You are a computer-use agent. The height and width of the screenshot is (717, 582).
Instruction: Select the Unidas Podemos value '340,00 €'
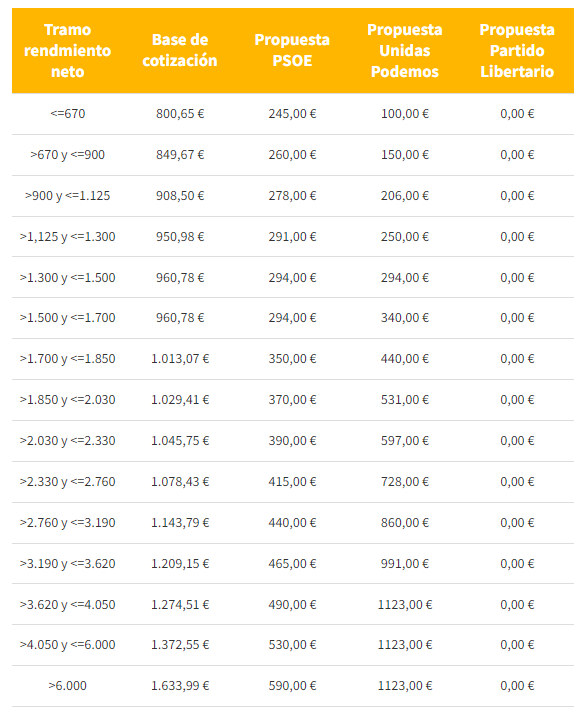405,318
